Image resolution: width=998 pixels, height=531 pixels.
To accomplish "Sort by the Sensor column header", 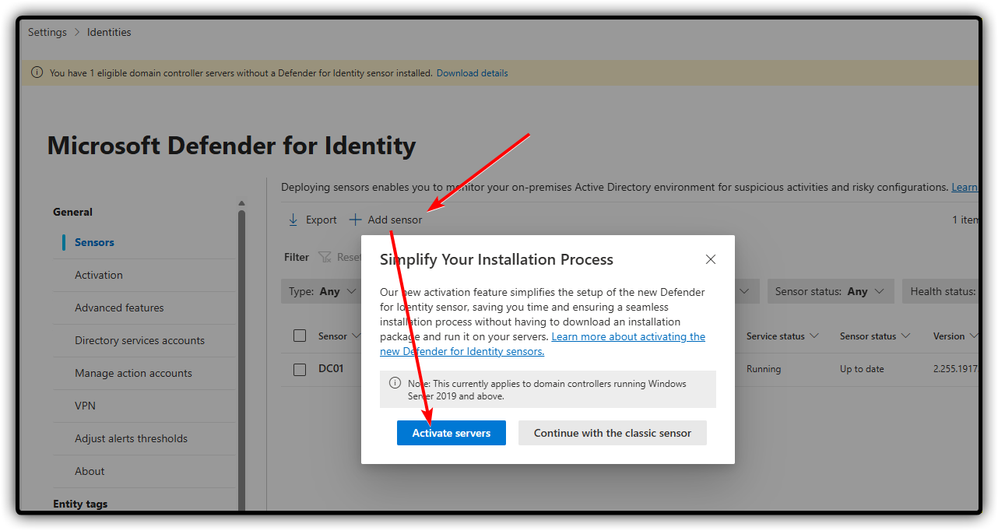I will (x=339, y=336).
